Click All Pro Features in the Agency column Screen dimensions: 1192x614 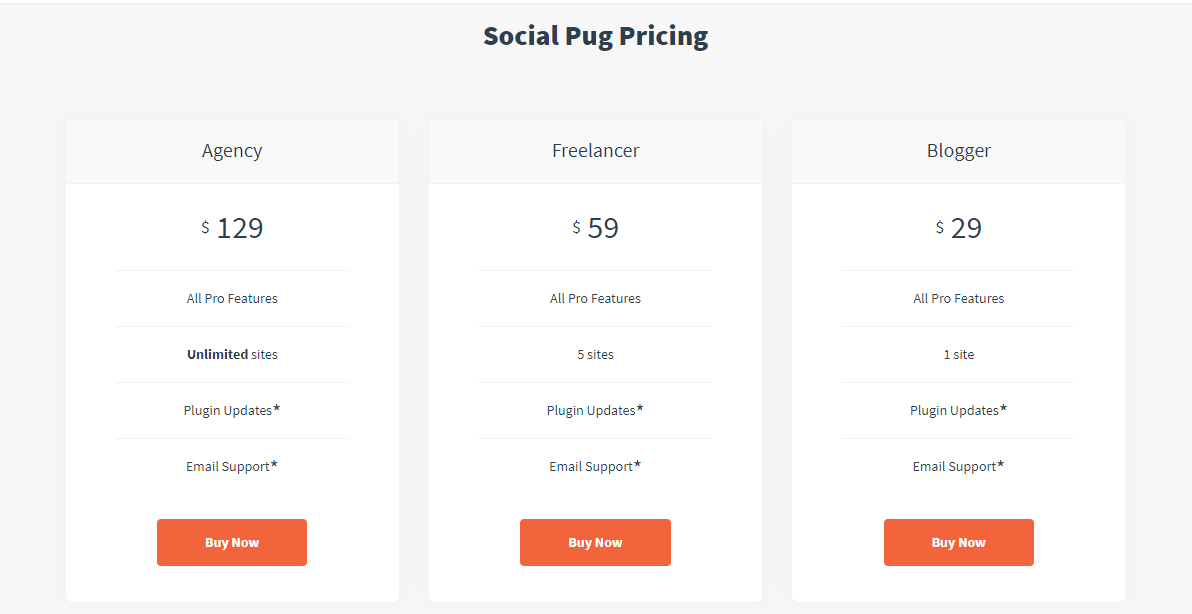tap(232, 298)
